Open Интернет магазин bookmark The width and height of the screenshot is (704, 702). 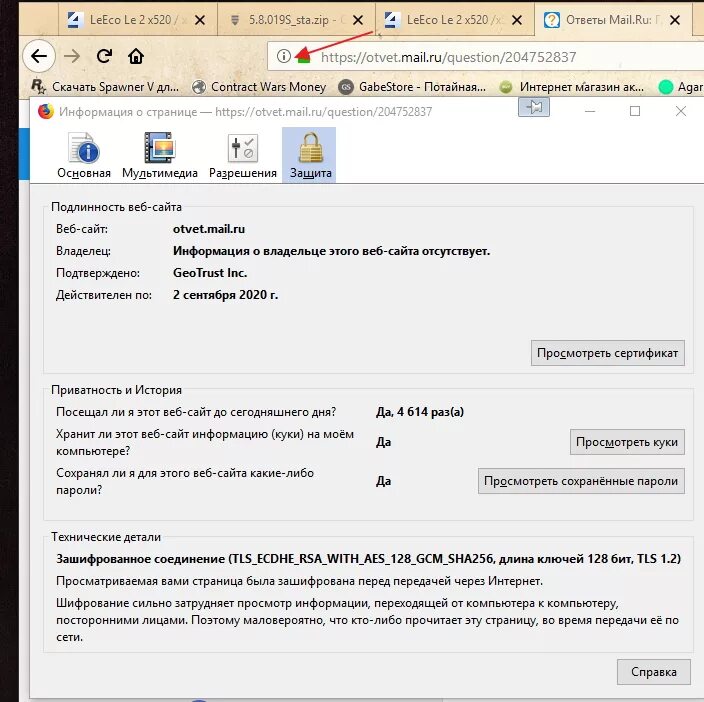tap(572, 87)
